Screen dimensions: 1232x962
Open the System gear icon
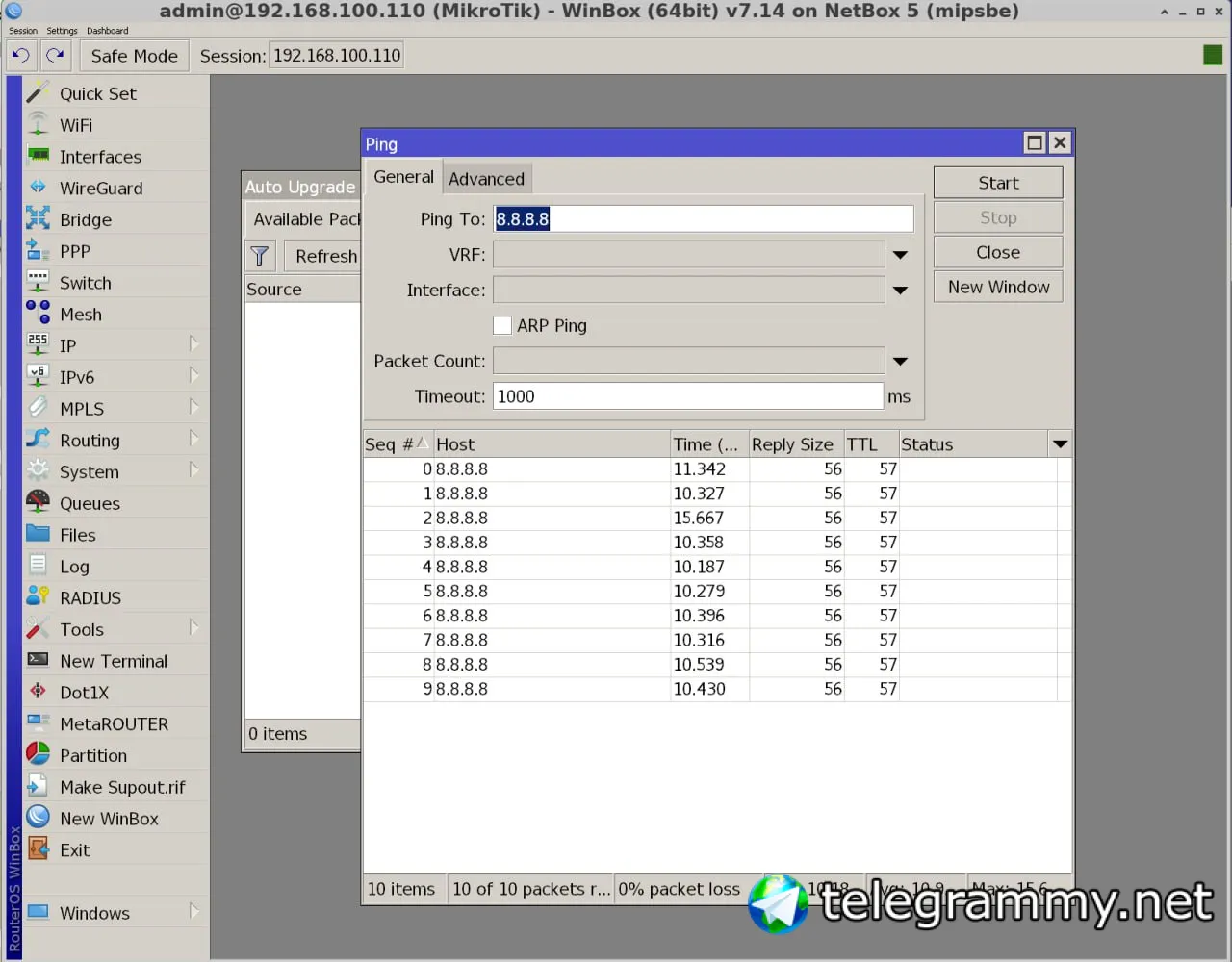pyautogui.click(x=38, y=471)
